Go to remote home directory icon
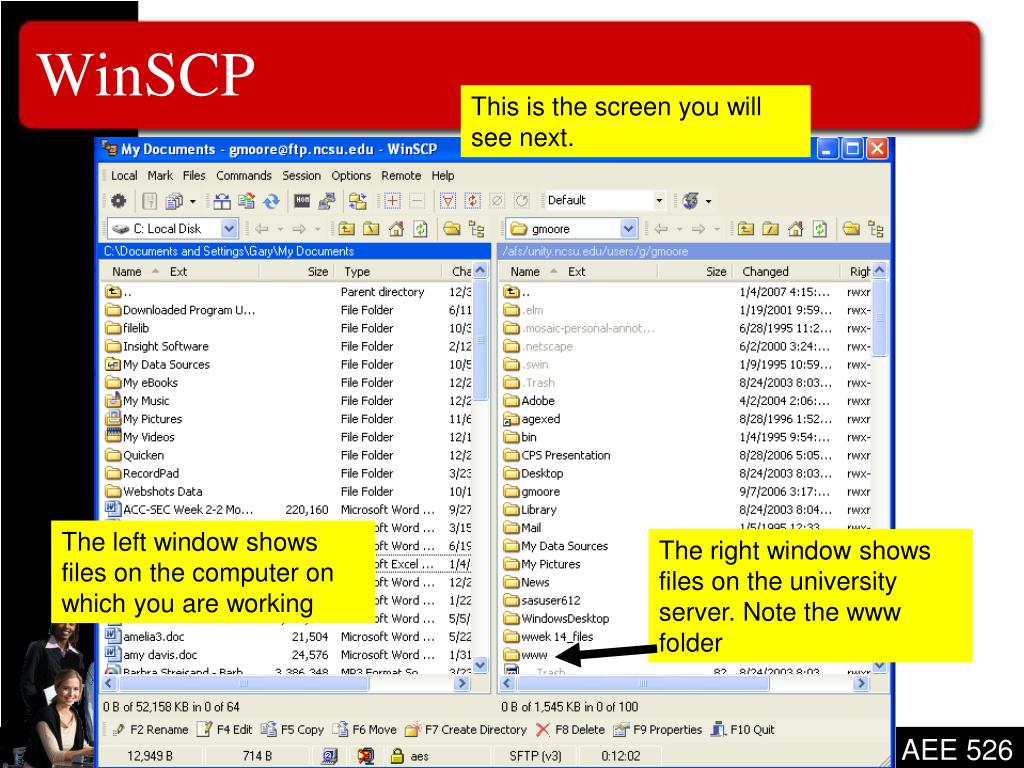 795,229
